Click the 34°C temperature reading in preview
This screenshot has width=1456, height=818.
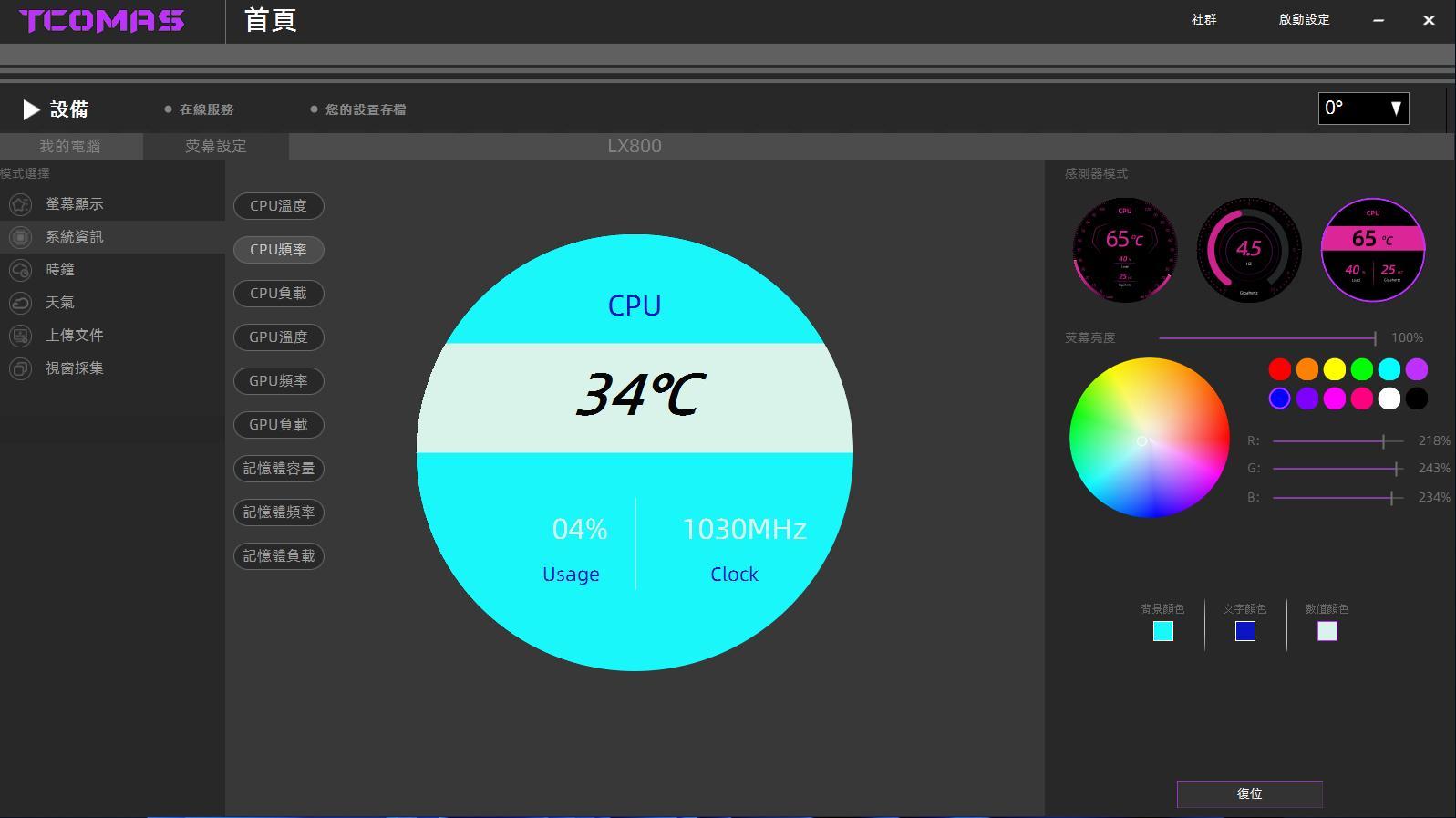coord(641,395)
